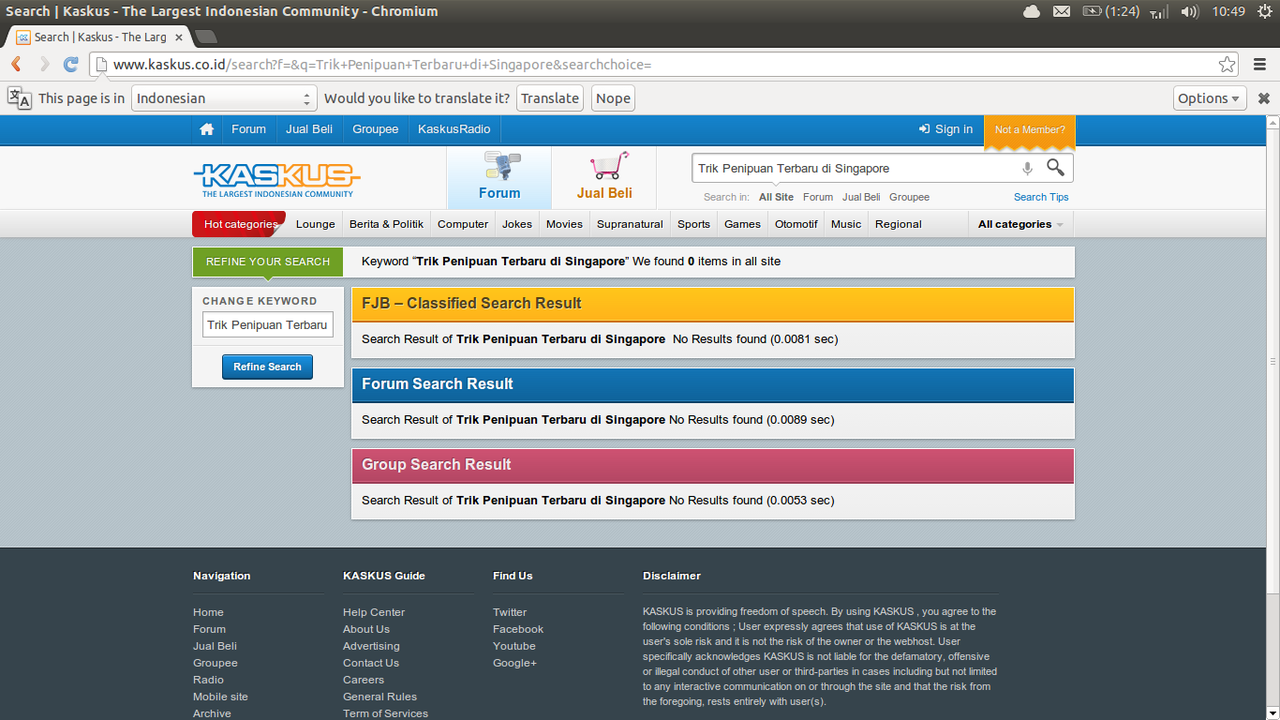Screen dimensions: 1280x720
Task: Reload the page with the refresh icon
Action: click(71, 64)
